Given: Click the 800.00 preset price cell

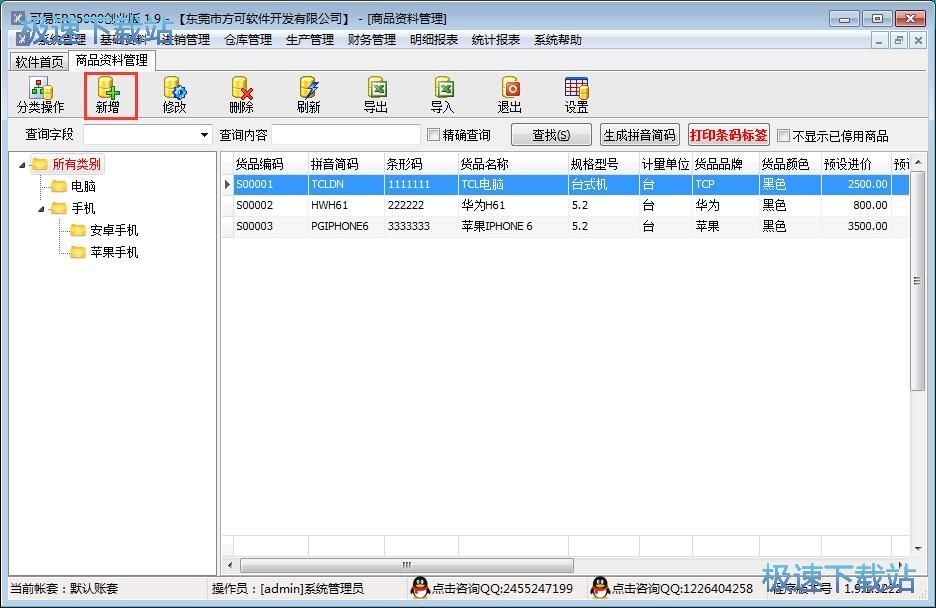Looking at the screenshot, I should coord(856,205).
